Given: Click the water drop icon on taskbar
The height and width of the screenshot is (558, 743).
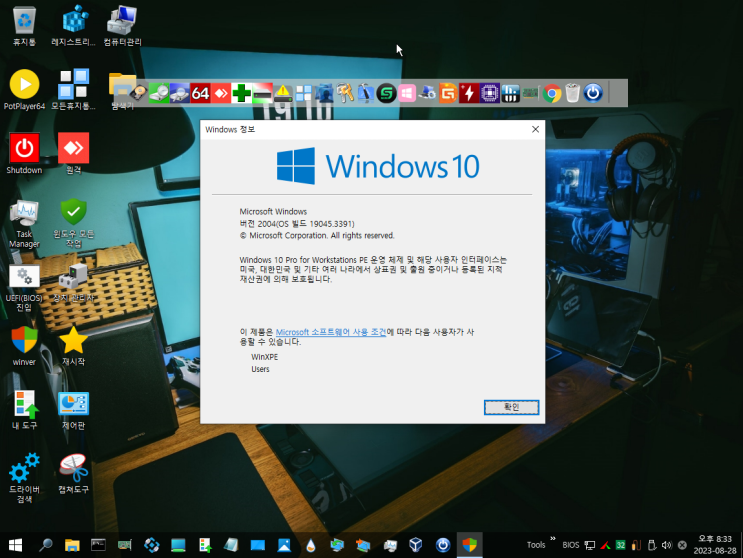Looking at the screenshot, I should tap(310, 545).
